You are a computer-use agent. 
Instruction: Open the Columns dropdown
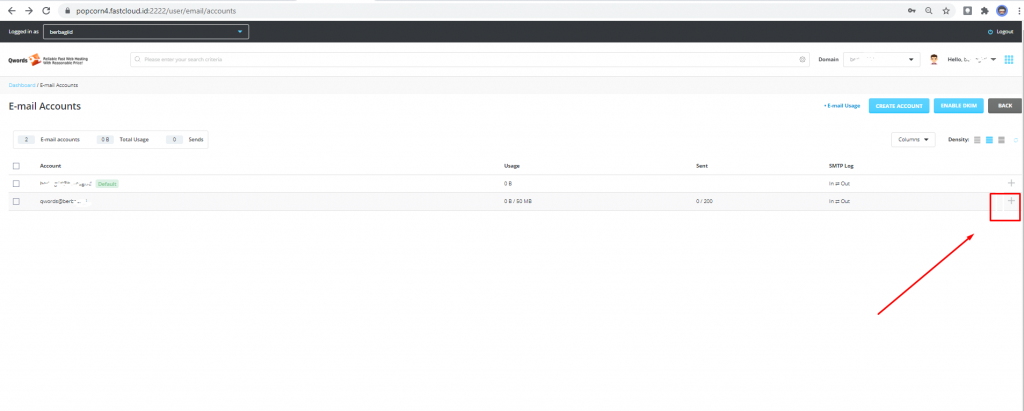click(x=913, y=139)
